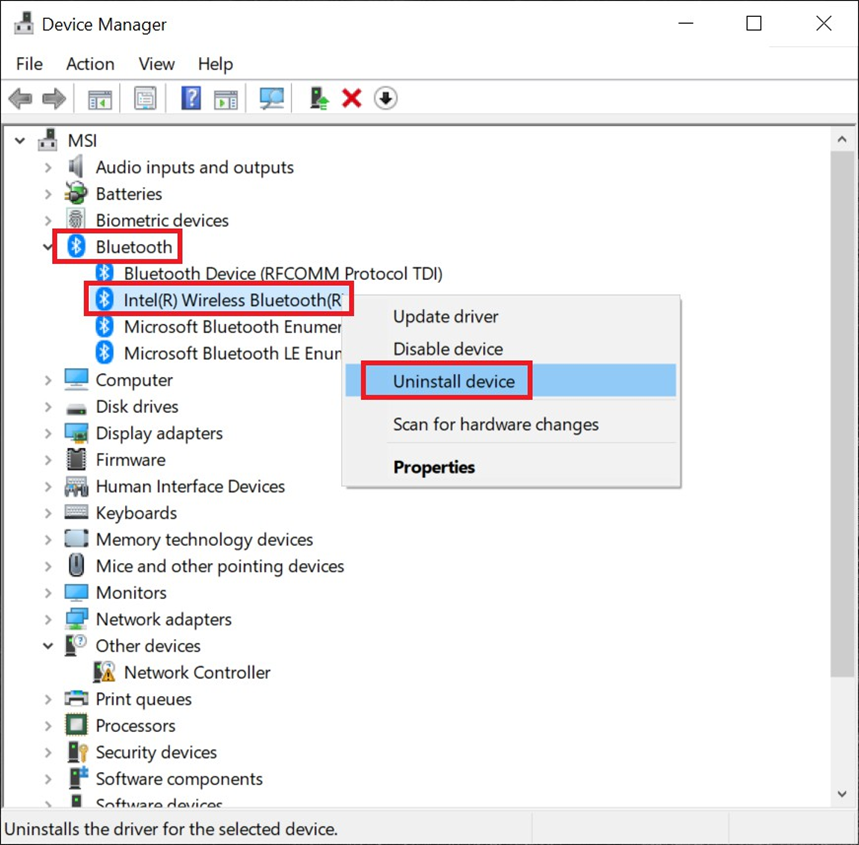Click the Firmware chip icon
This screenshot has width=859, height=845.
76,459
